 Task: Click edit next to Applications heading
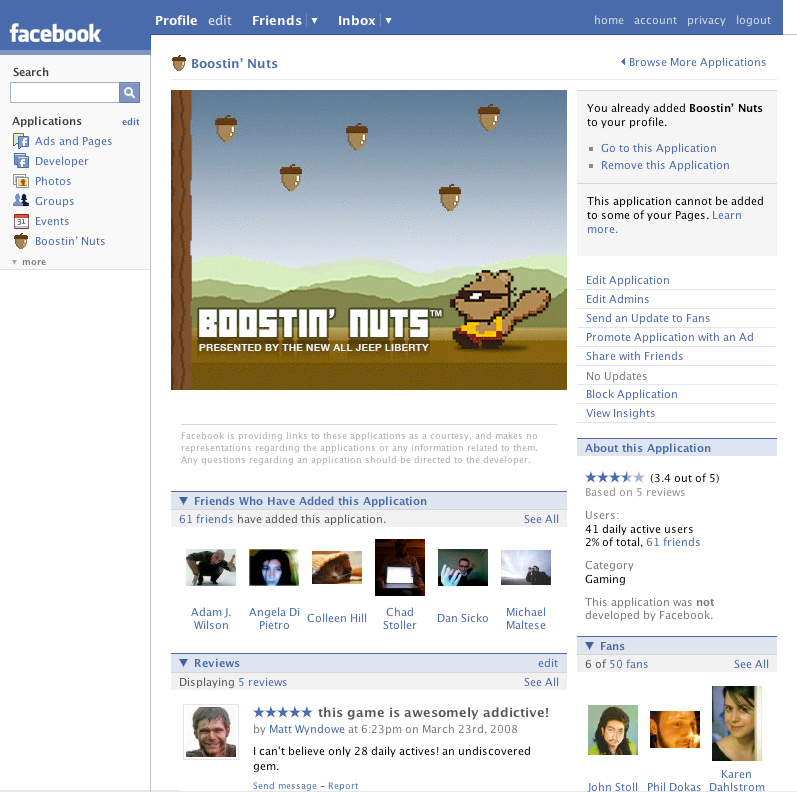pyautogui.click(x=131, y=121)
